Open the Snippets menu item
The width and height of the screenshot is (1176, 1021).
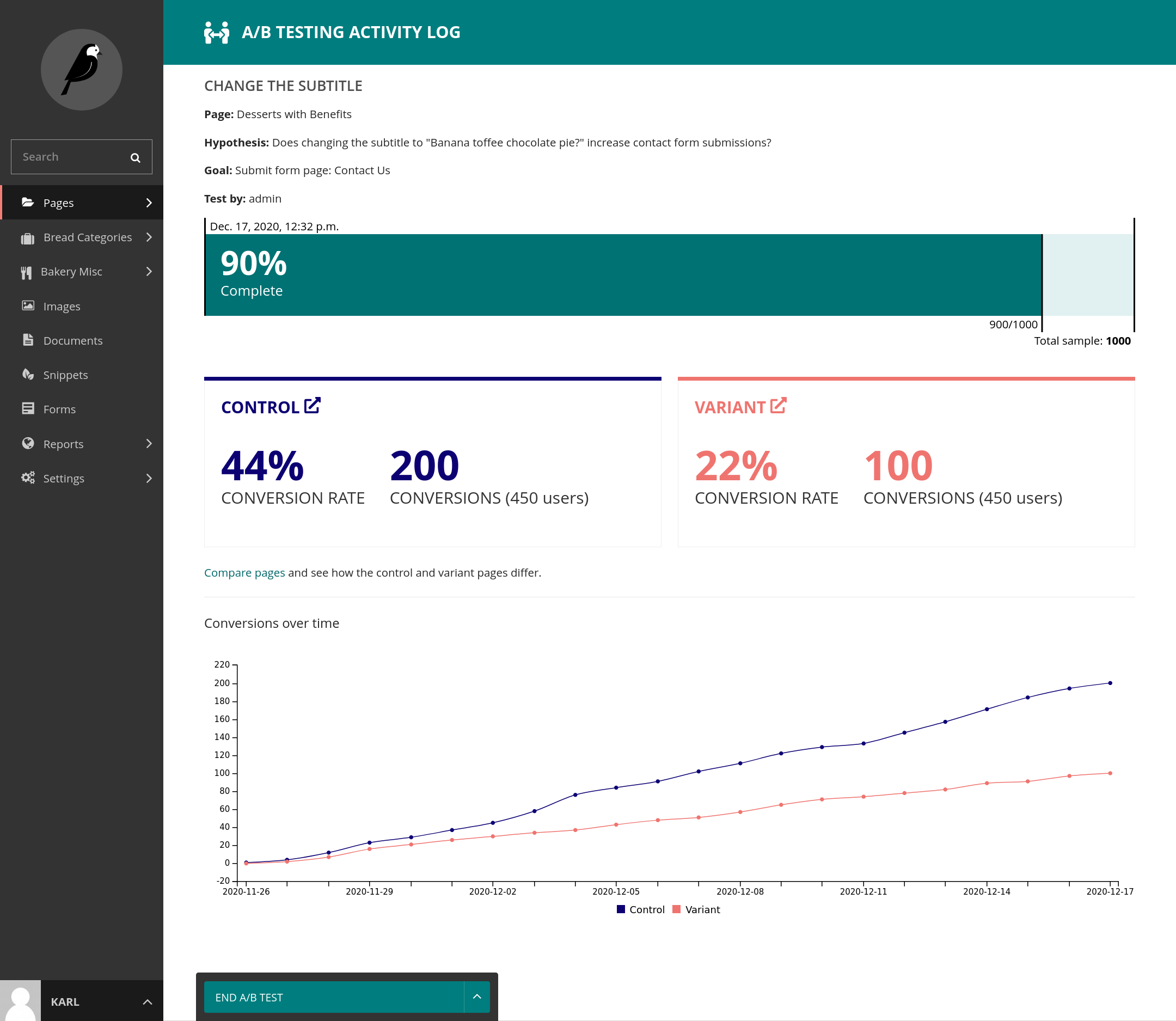tap(82, 375)
